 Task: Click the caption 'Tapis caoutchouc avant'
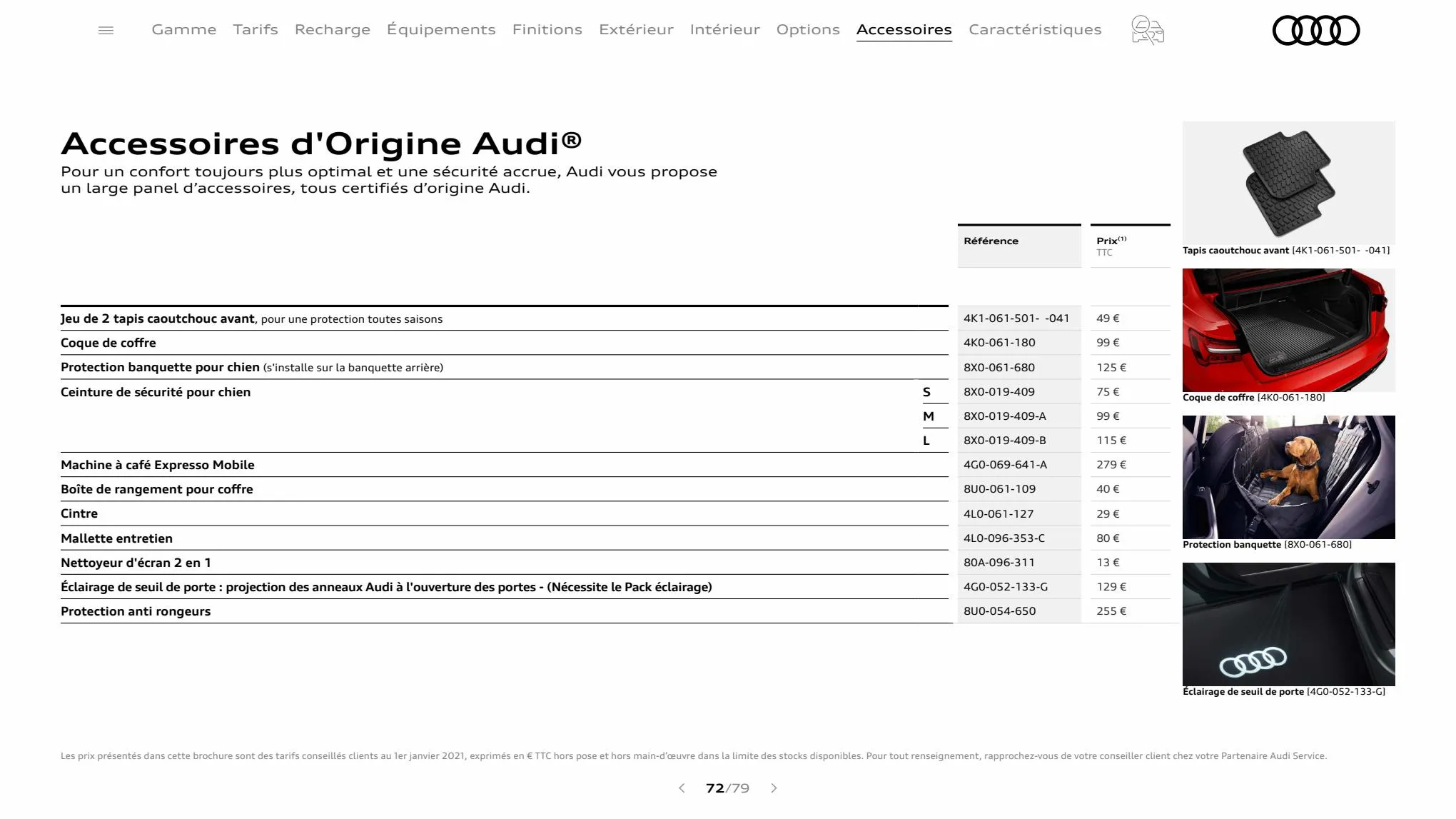point(1235,251)
